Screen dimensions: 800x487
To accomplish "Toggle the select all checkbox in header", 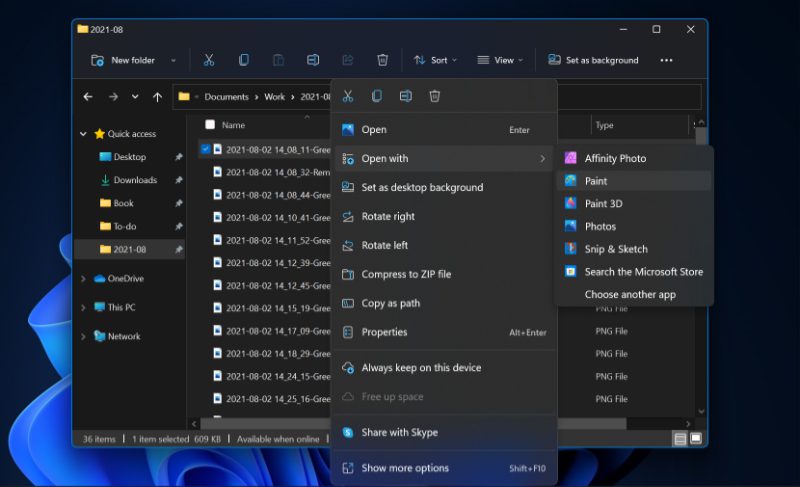I will [x=210, y=125].
